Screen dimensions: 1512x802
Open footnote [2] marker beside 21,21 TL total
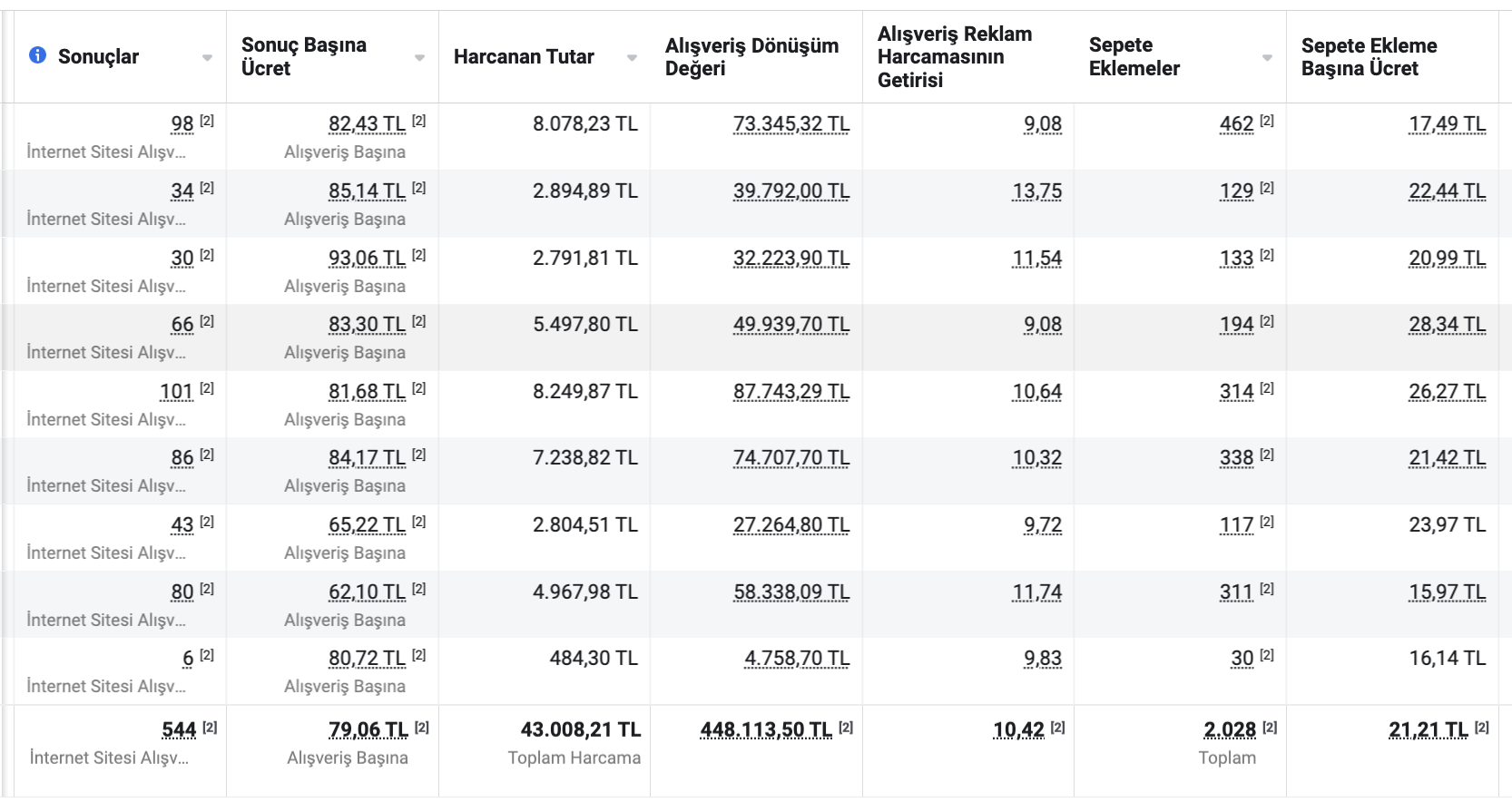(1482, 728)
